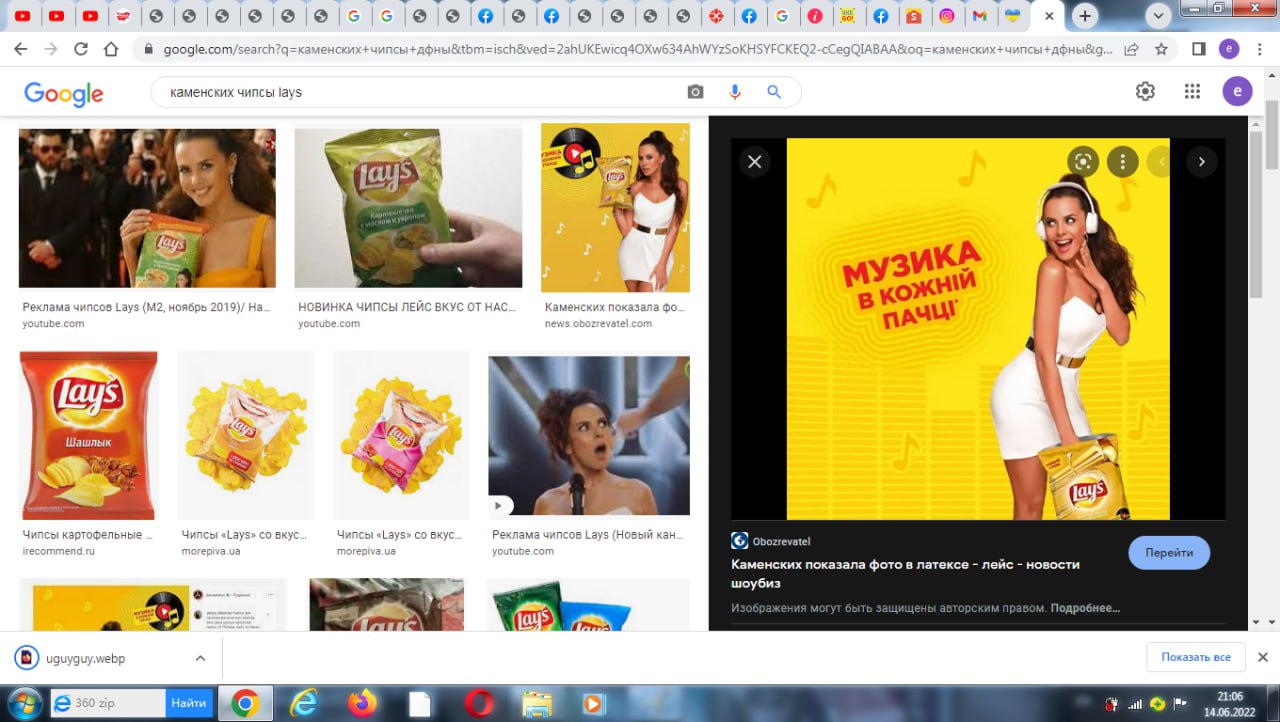Open the НОВИНКА ЧИПСЫ ЛЕЙС thumbnail
This screenshot has width=1280, height=722.
[408, 208]
